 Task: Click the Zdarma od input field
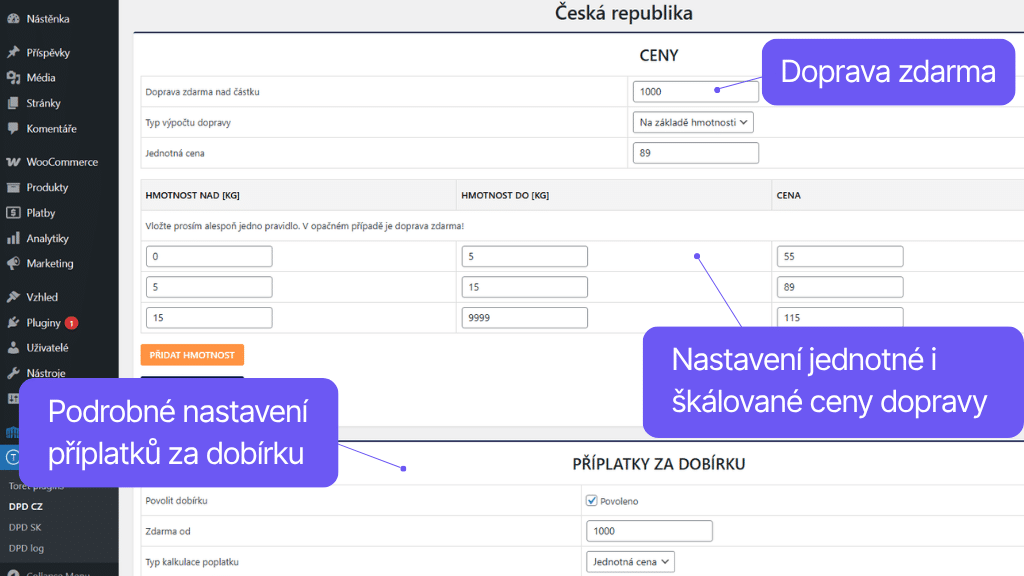[649, 531]
